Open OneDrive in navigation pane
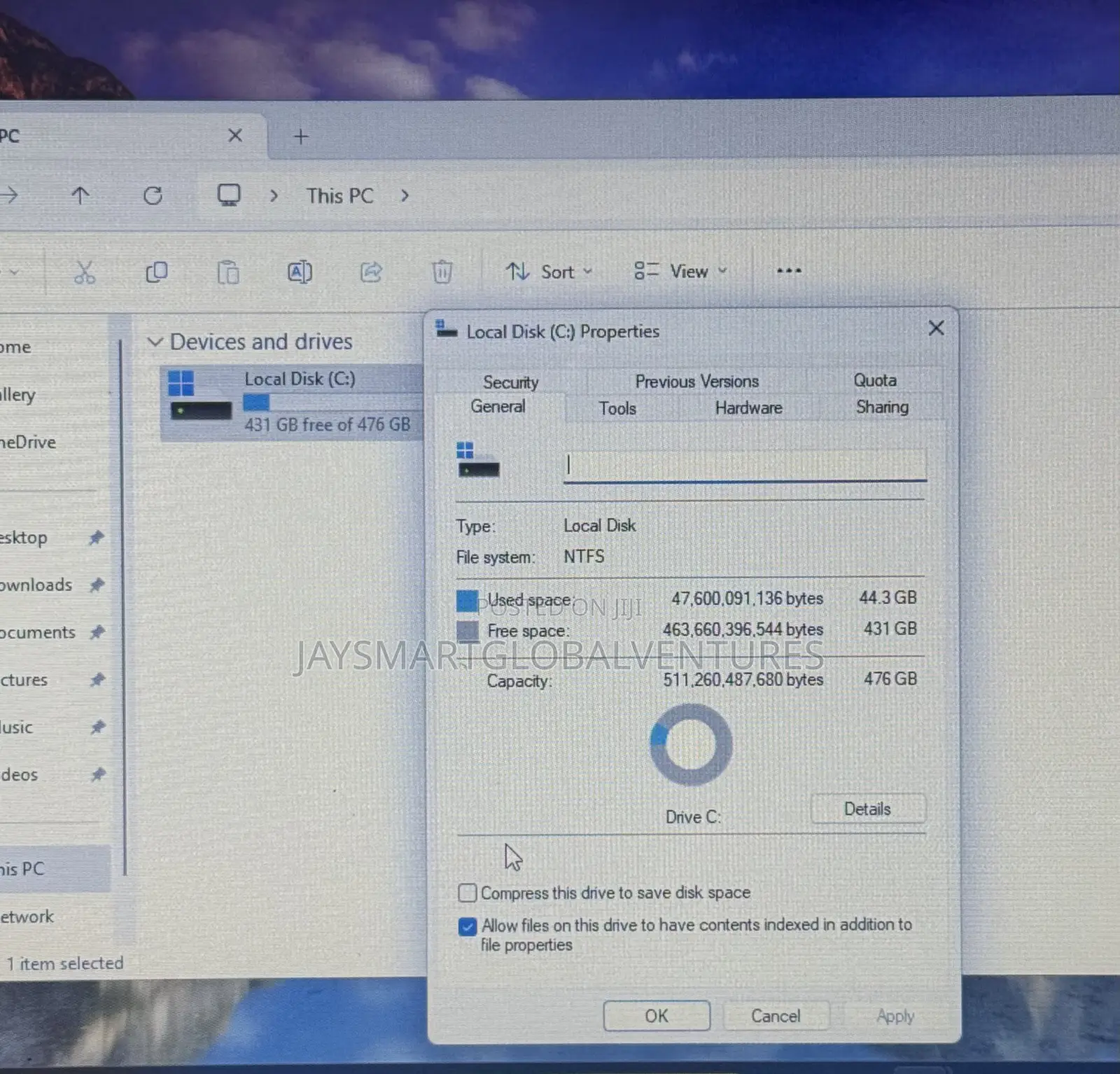The height and width of the screenshot is (1074, 1120). [x=28, y=442]
